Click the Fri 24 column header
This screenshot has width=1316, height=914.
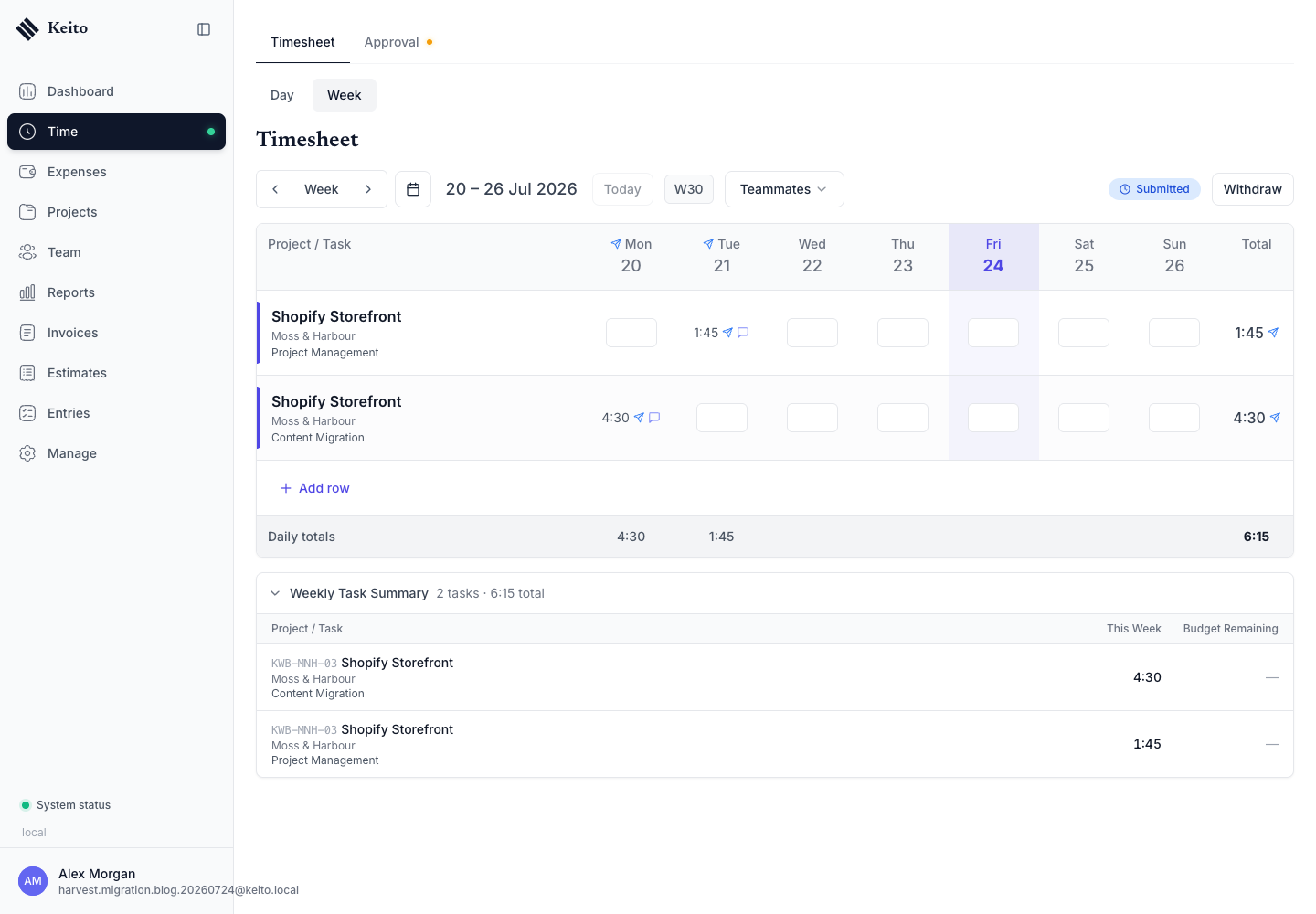click(x=993, y=257)
